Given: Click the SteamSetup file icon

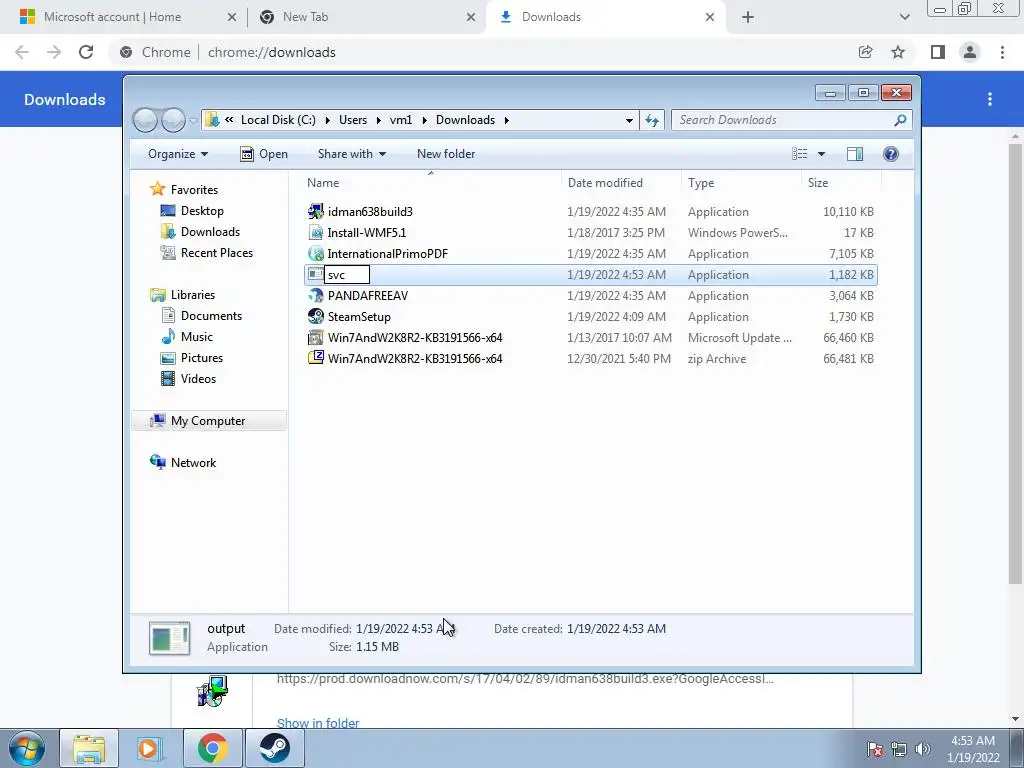Looking at the screenshot, I should click(315, 317).
